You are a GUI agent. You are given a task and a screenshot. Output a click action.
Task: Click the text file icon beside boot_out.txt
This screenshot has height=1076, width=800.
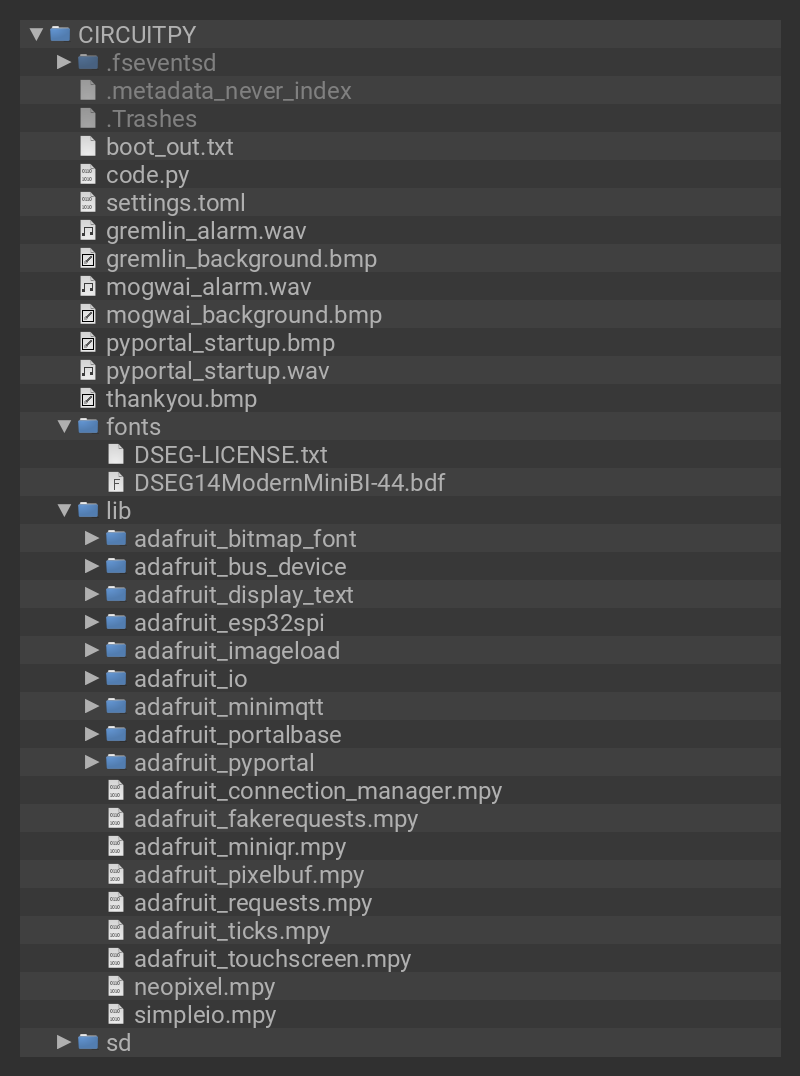click(x=88, y=147)
